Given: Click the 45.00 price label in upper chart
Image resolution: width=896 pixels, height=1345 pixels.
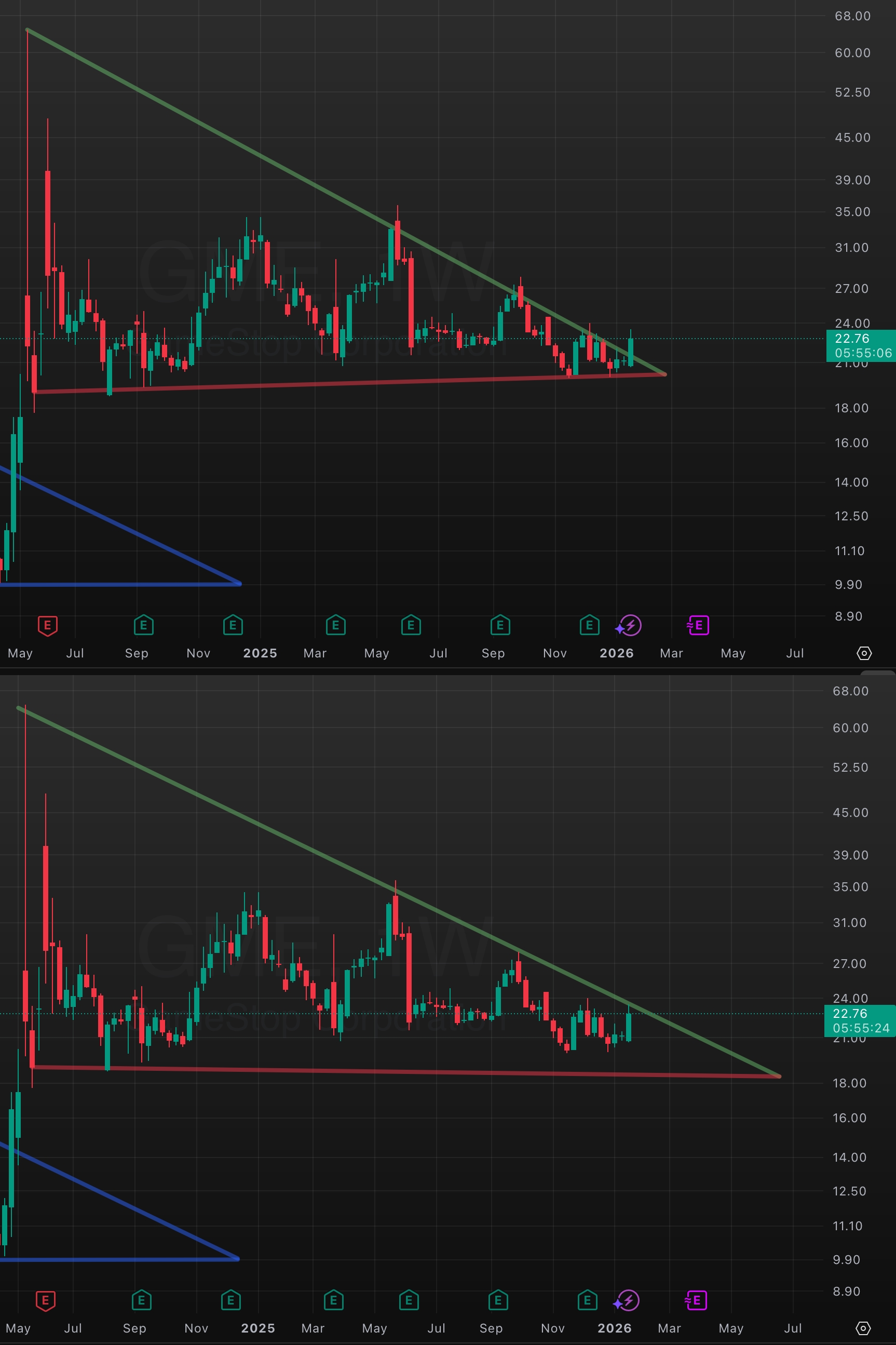Looking at the screenshot, I should 852,138.
